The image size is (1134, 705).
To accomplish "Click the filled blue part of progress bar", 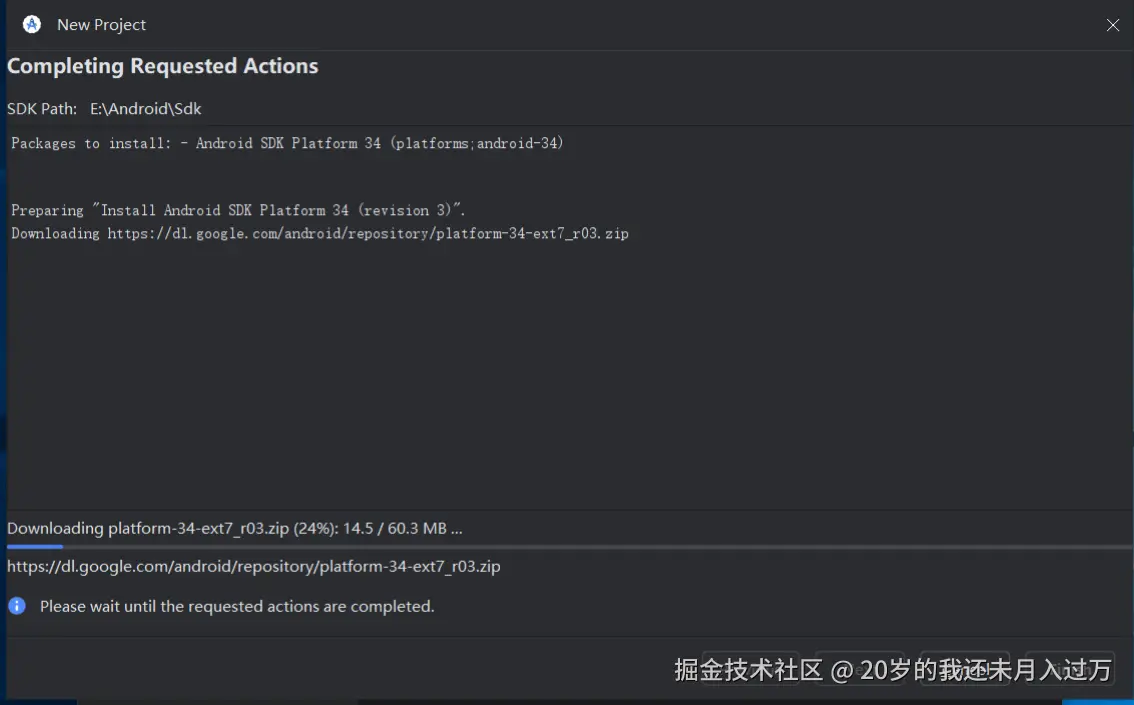I will 34,547.
